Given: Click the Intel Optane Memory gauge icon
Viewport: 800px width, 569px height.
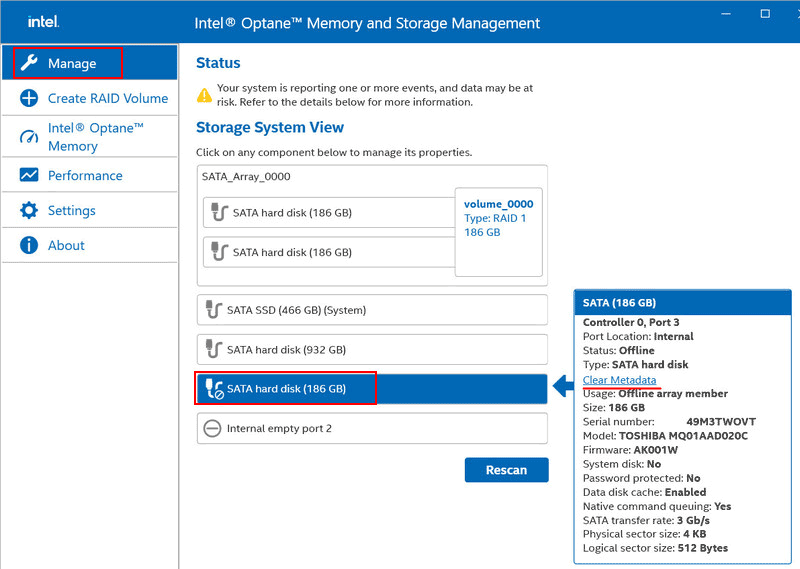Looking at the screenshot, I should tap(29, 138).
